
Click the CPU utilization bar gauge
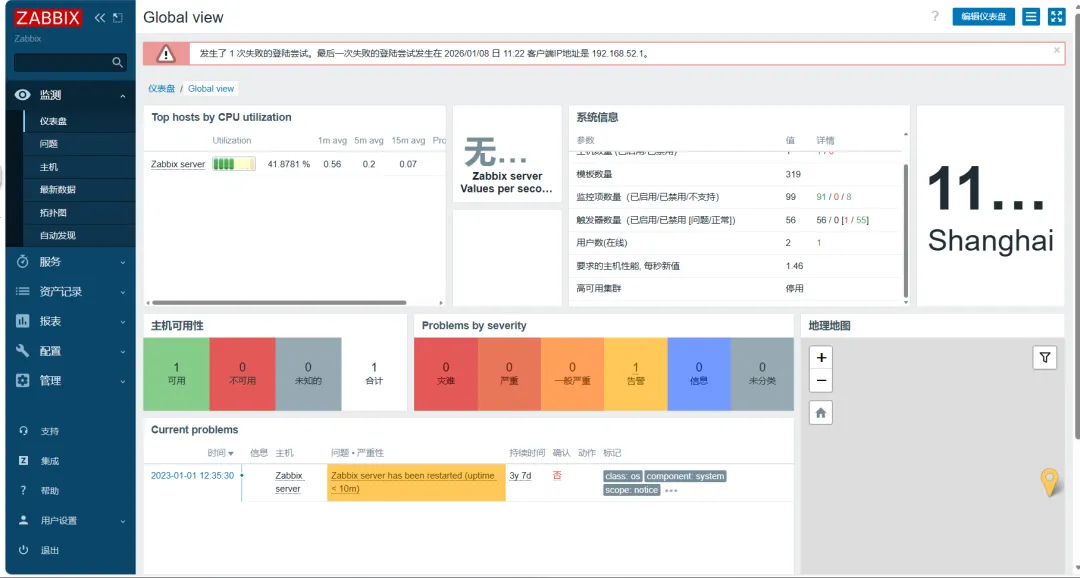pos(233,164)
